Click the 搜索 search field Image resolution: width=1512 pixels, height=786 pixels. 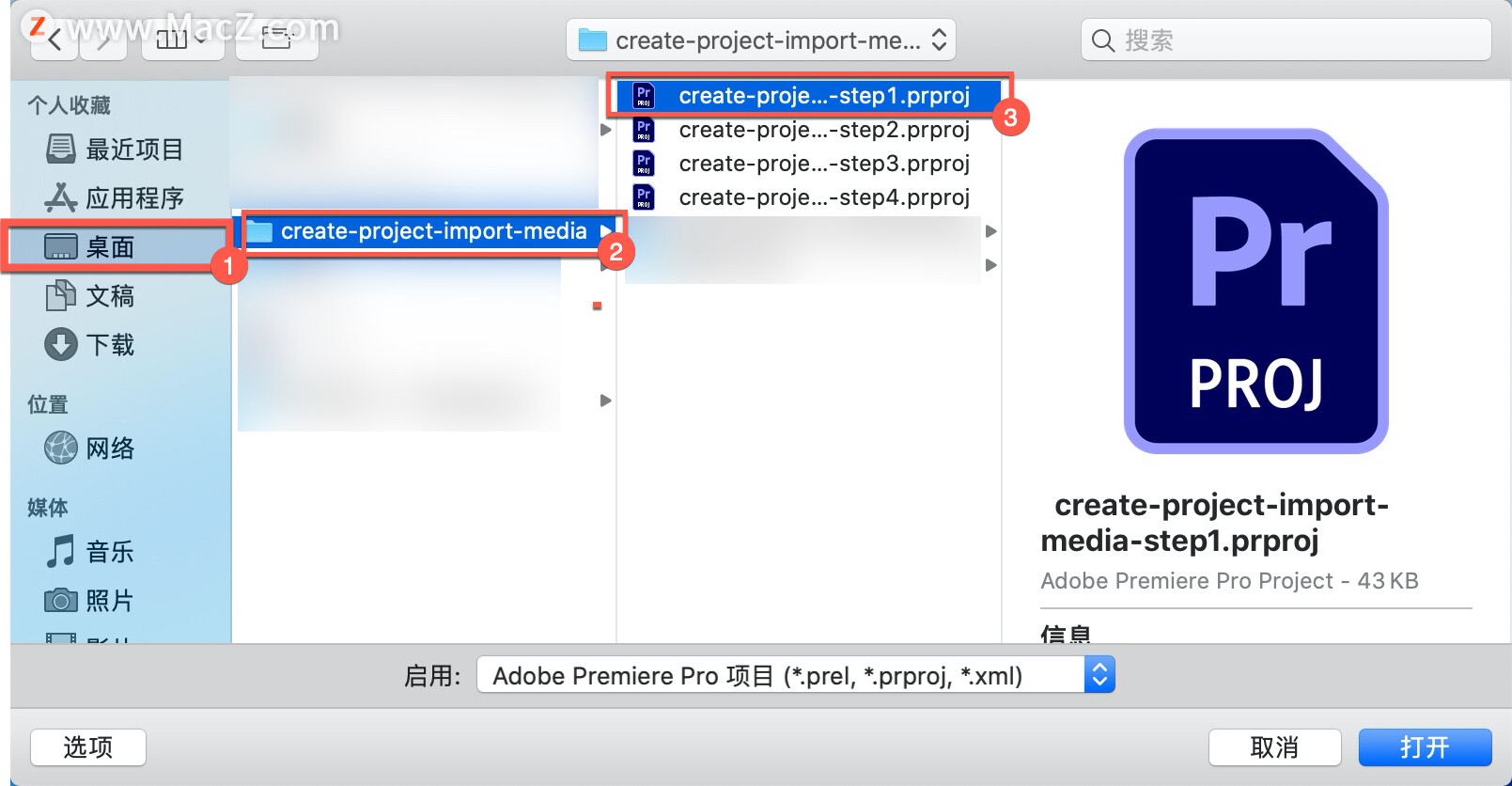coord(1286,39)
